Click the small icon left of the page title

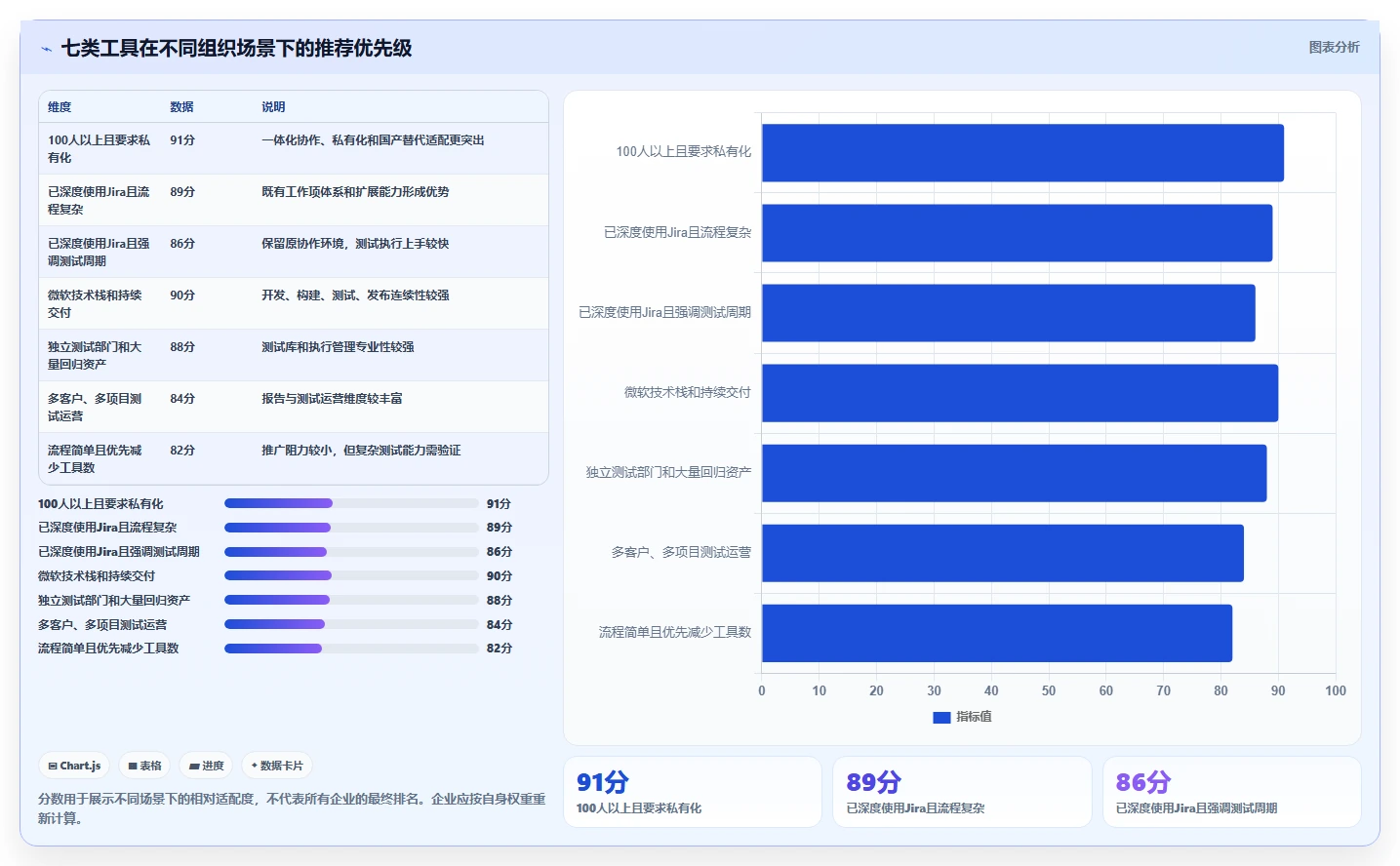click(x=46, y=49)
